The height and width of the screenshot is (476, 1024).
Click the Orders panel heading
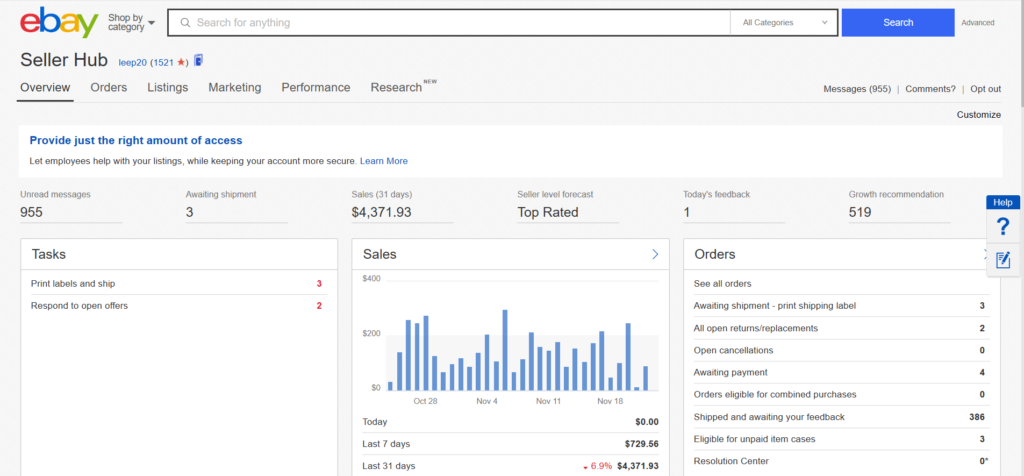click(x=715, y=255)
